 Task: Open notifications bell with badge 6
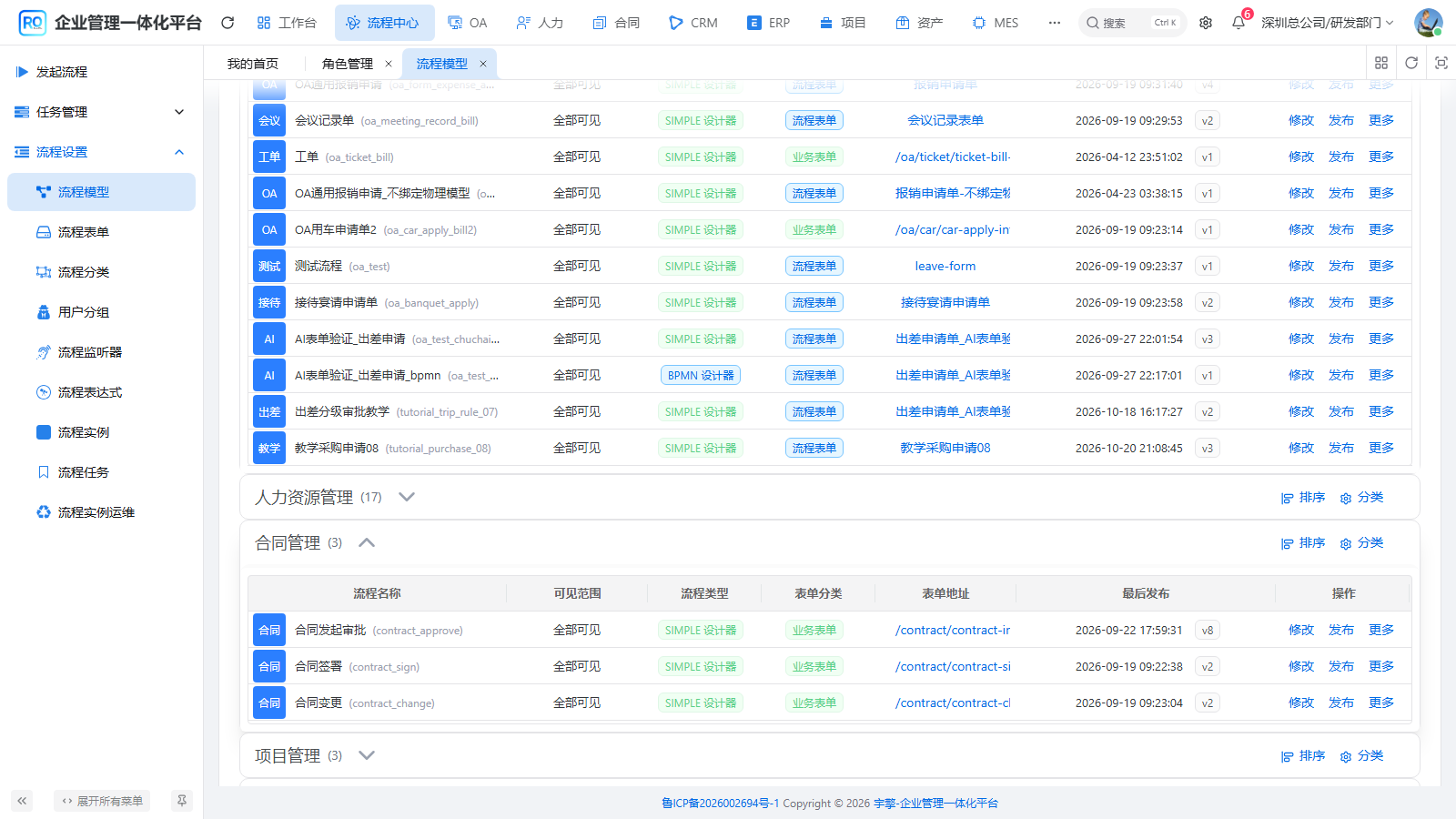pos(1239,23)
